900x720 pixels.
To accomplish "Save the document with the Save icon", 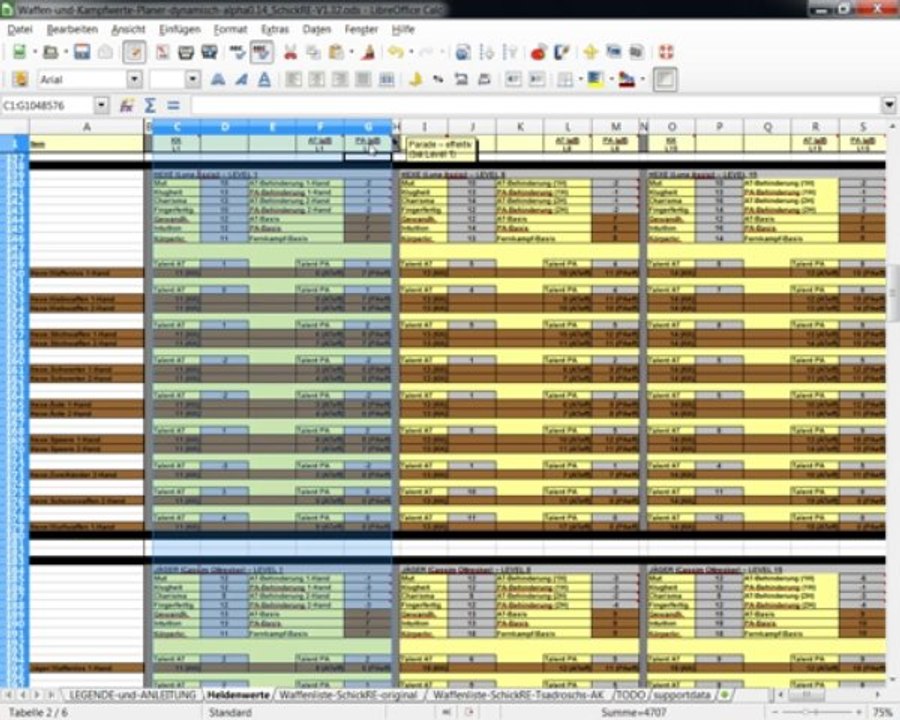I will click(x=82, y=52).
